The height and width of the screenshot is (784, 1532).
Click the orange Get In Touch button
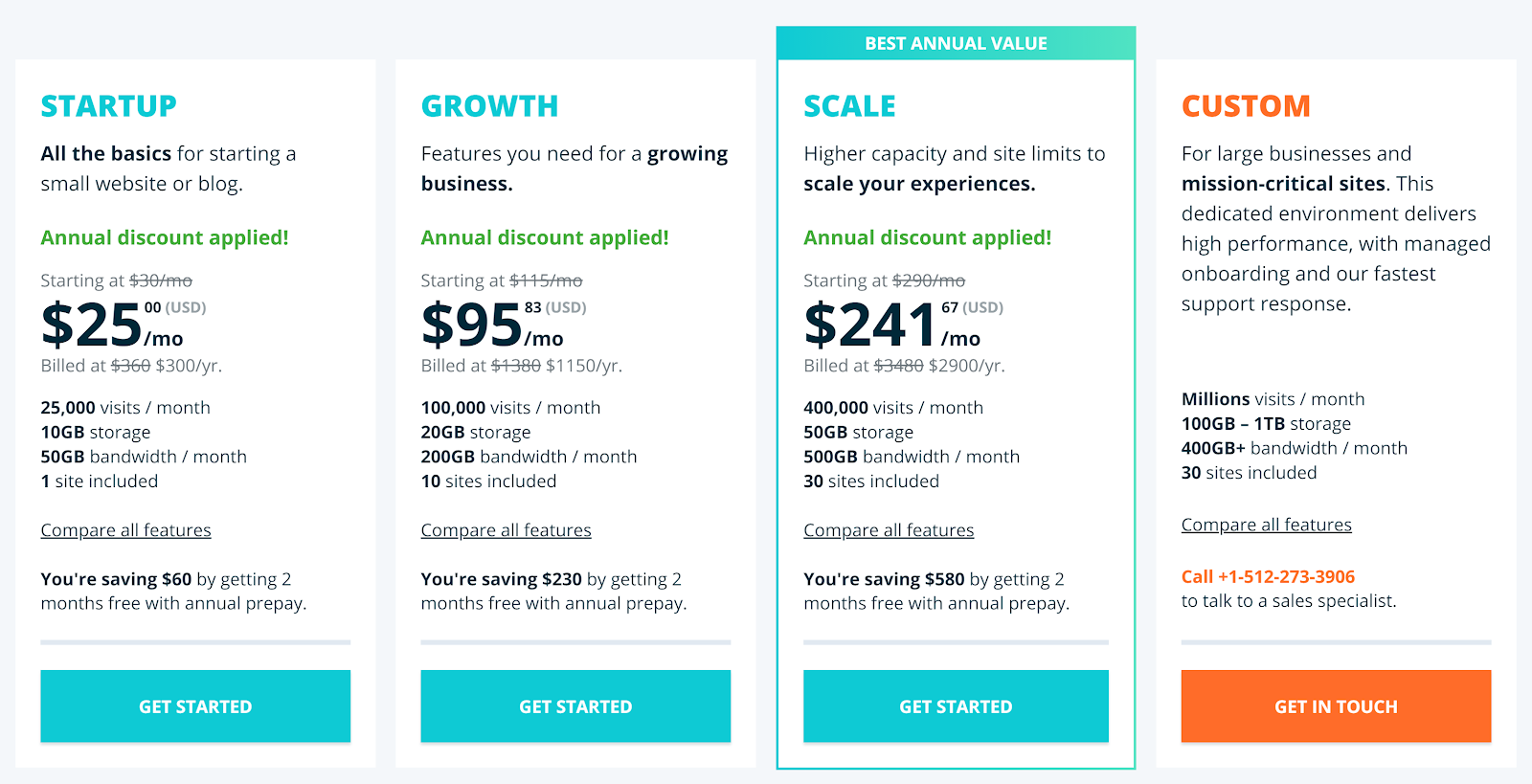pyautogui.click(x=1336, y=706)
